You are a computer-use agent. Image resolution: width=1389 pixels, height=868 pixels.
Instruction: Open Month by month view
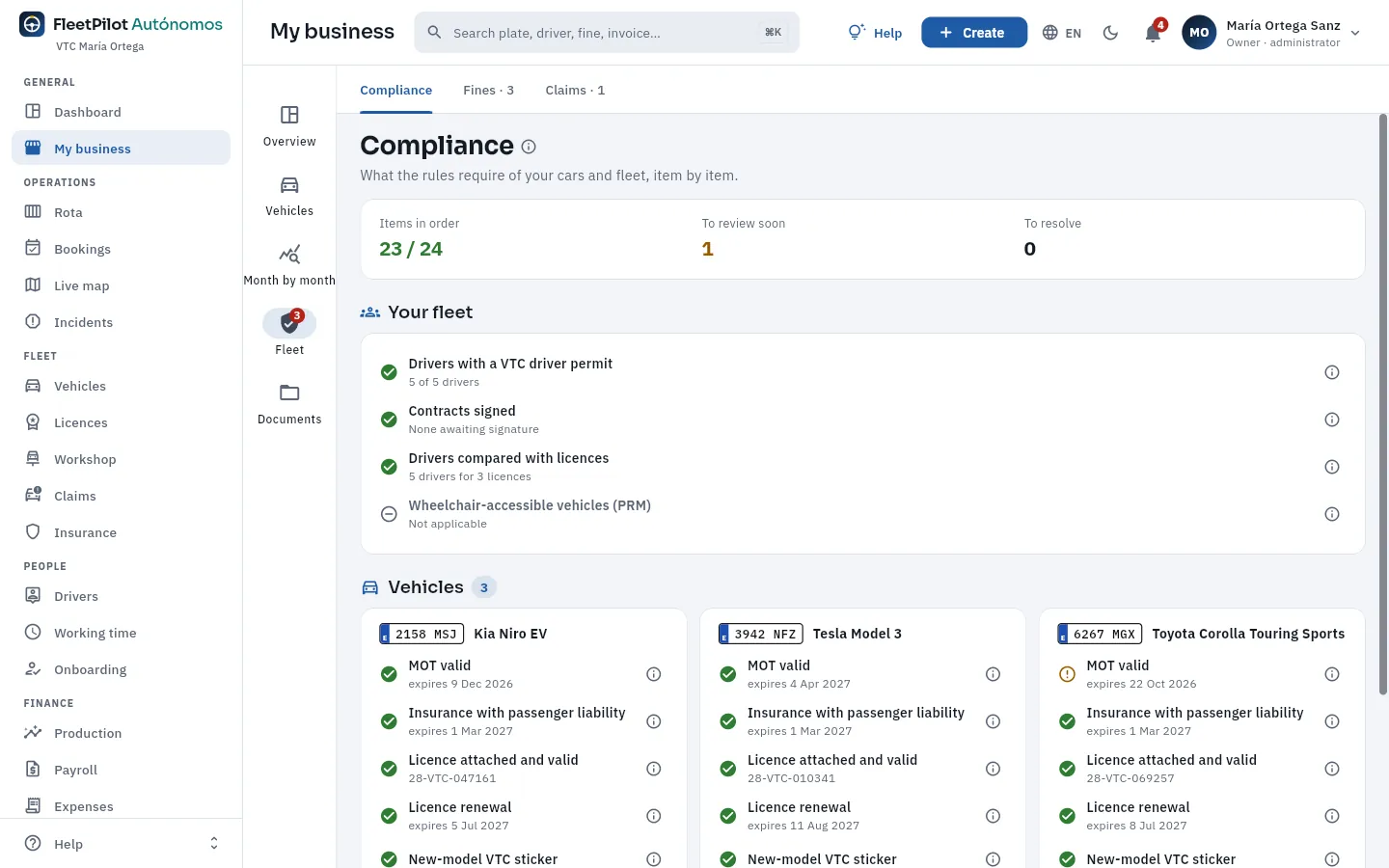pyautogui.click(x=289, y=265)
